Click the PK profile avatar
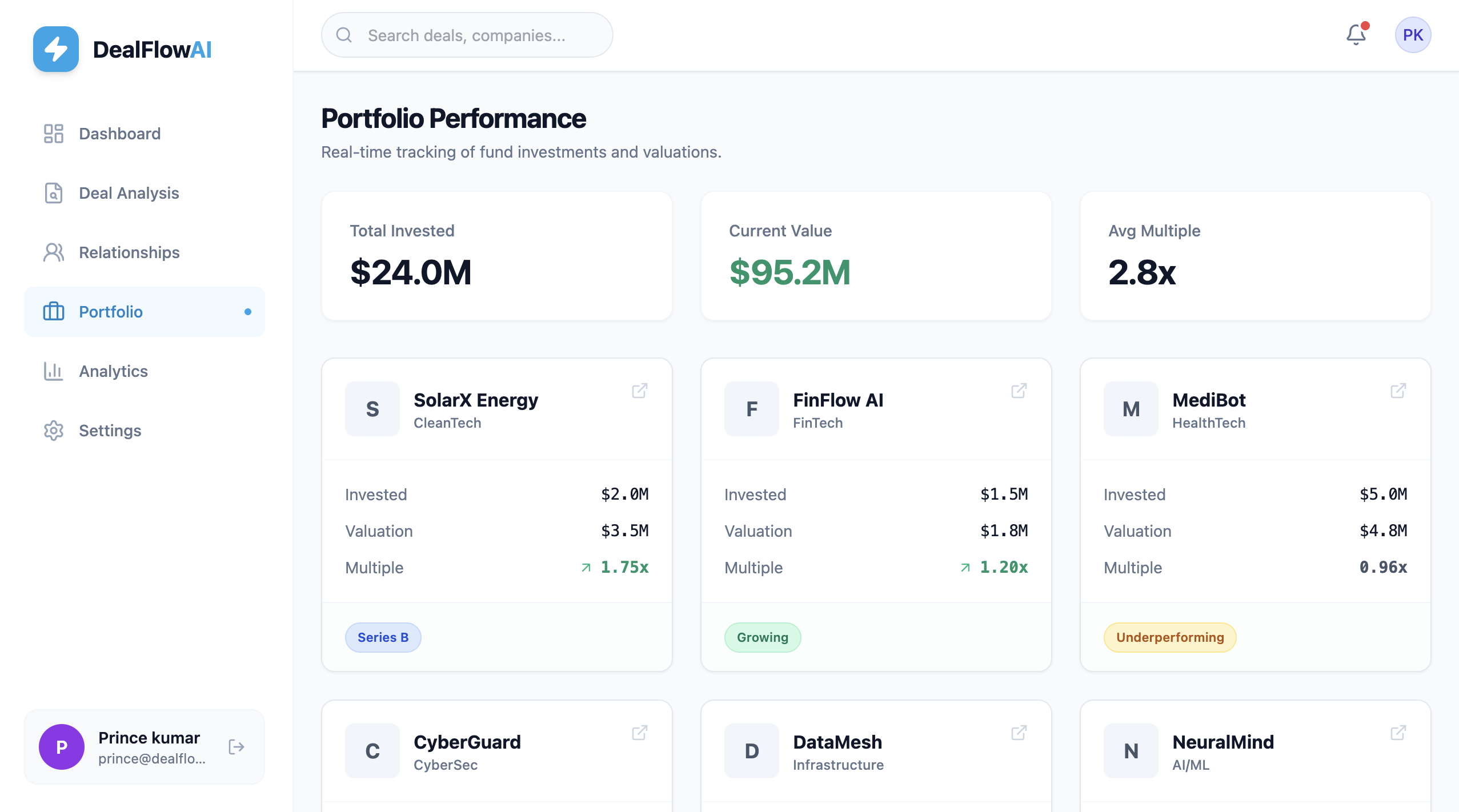Viewport: 1459px width, 812px height. tap(1412, 35)
